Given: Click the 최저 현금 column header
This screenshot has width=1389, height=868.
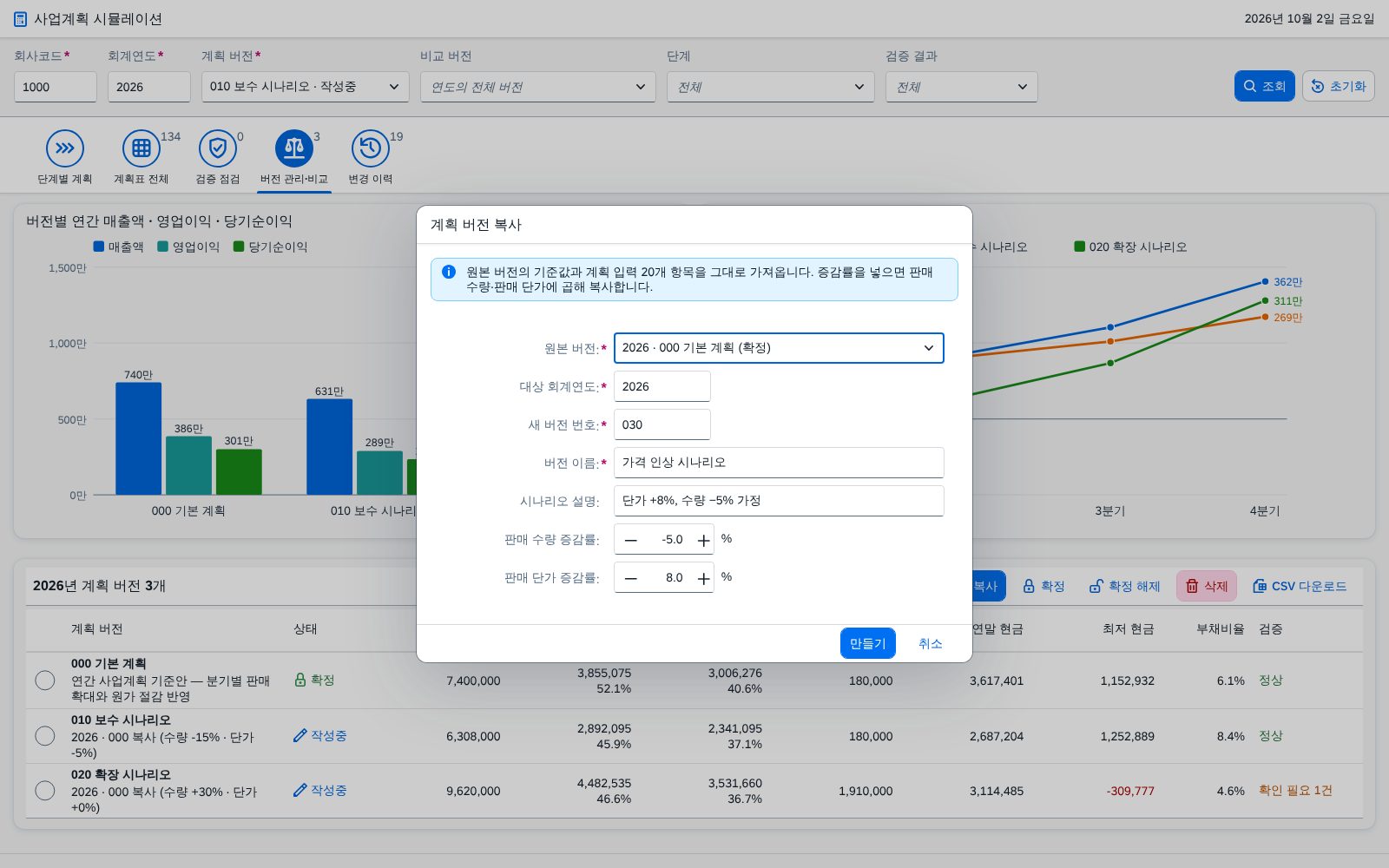Looking at the screenshot, I should point(1128,629).
